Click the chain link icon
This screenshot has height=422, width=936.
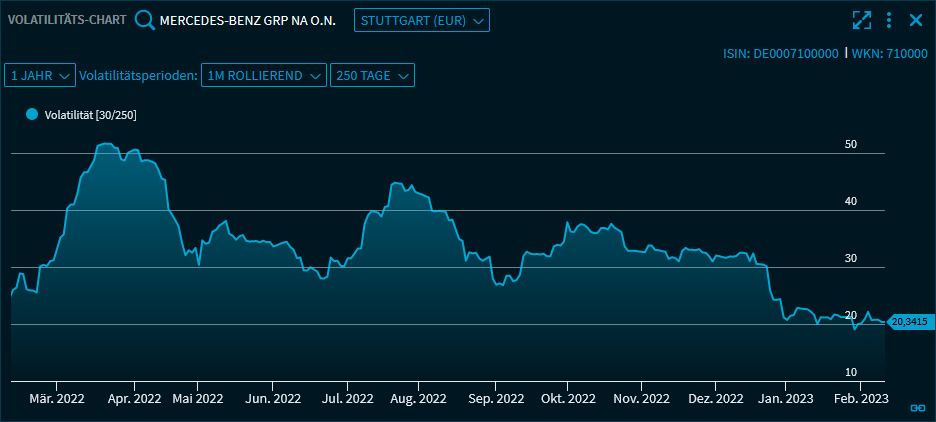(916, 407)
